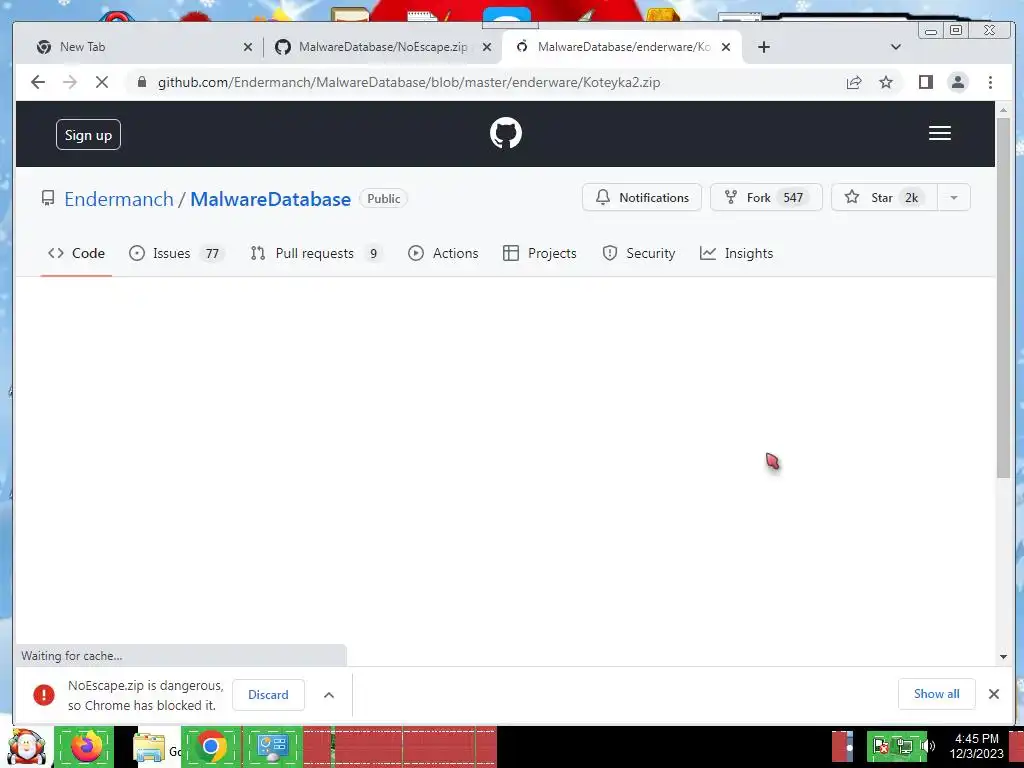
Task: Open the Code tab
Action: click(76, 253)
